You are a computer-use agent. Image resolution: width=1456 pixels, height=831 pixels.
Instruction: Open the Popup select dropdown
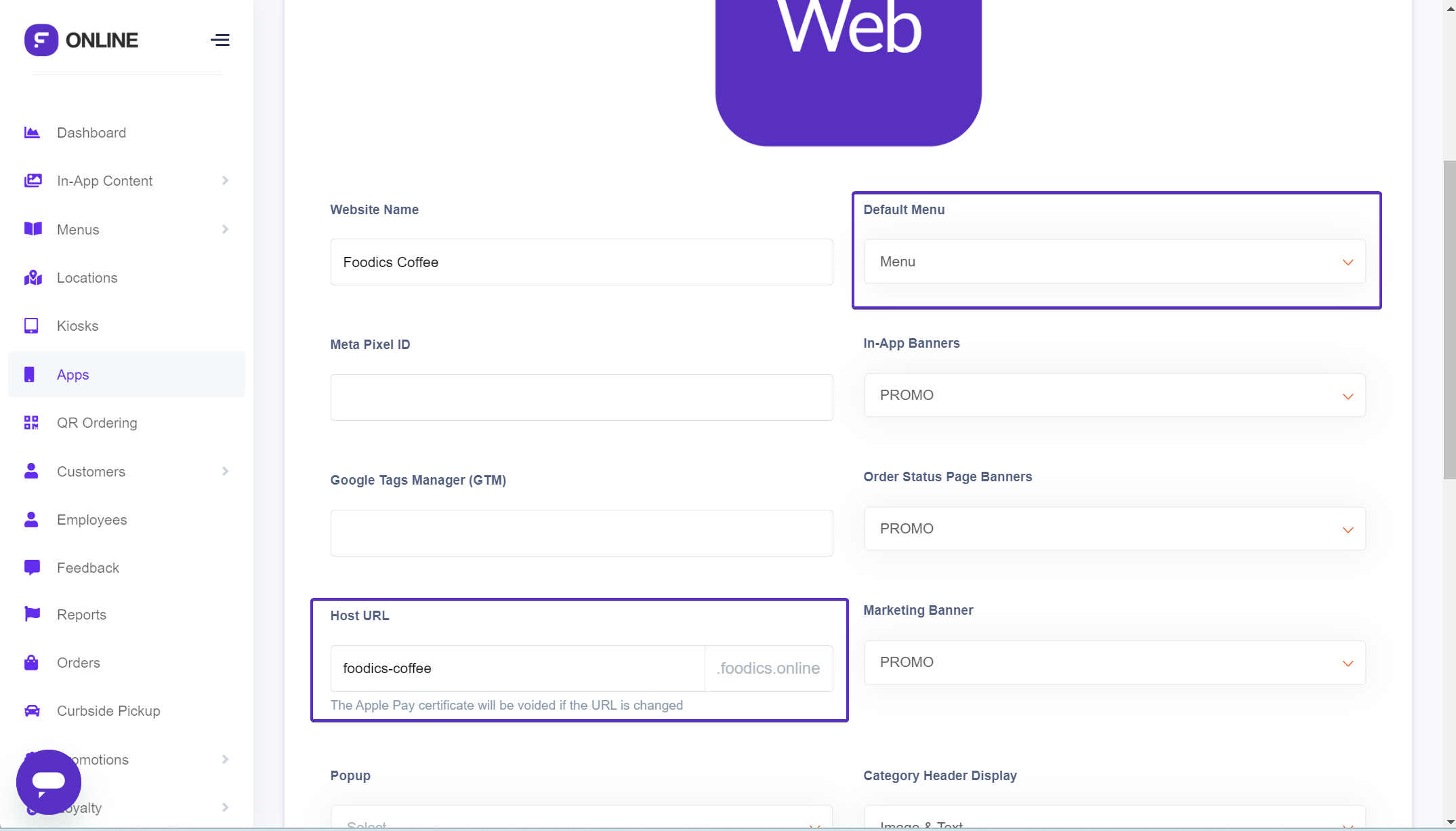581,817
